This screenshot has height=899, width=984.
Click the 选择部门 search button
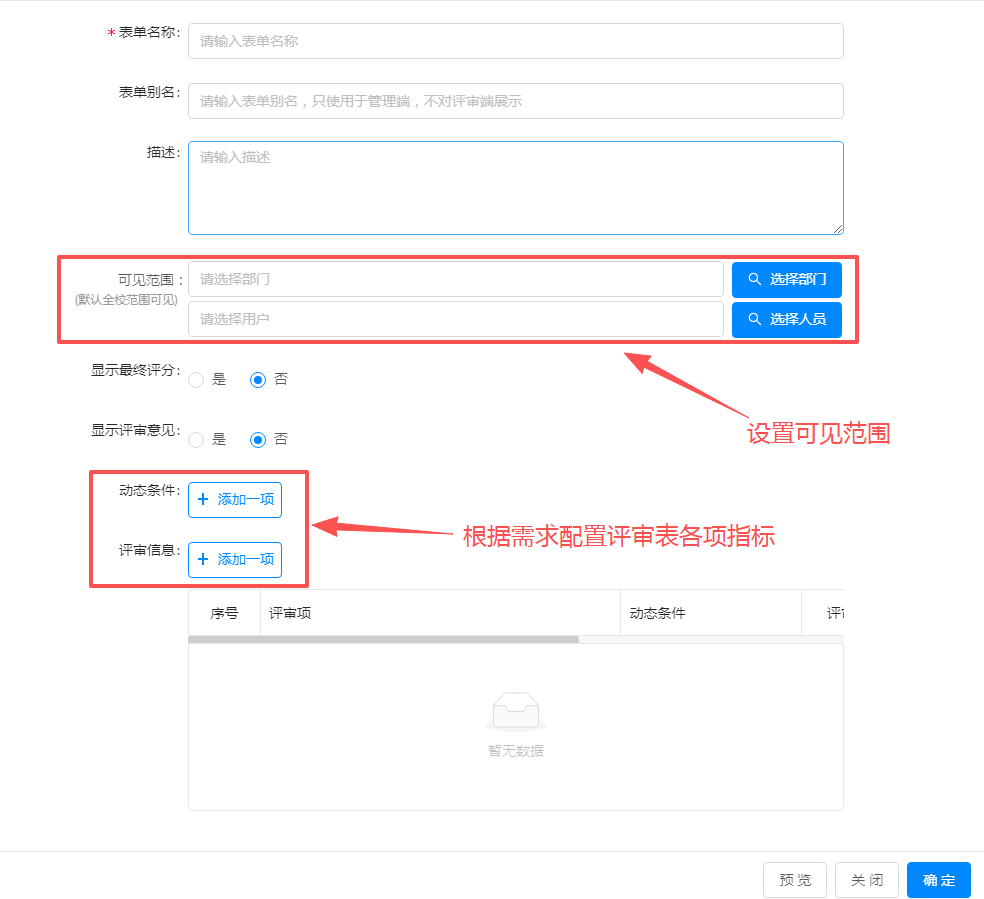[x=786, y=279]
